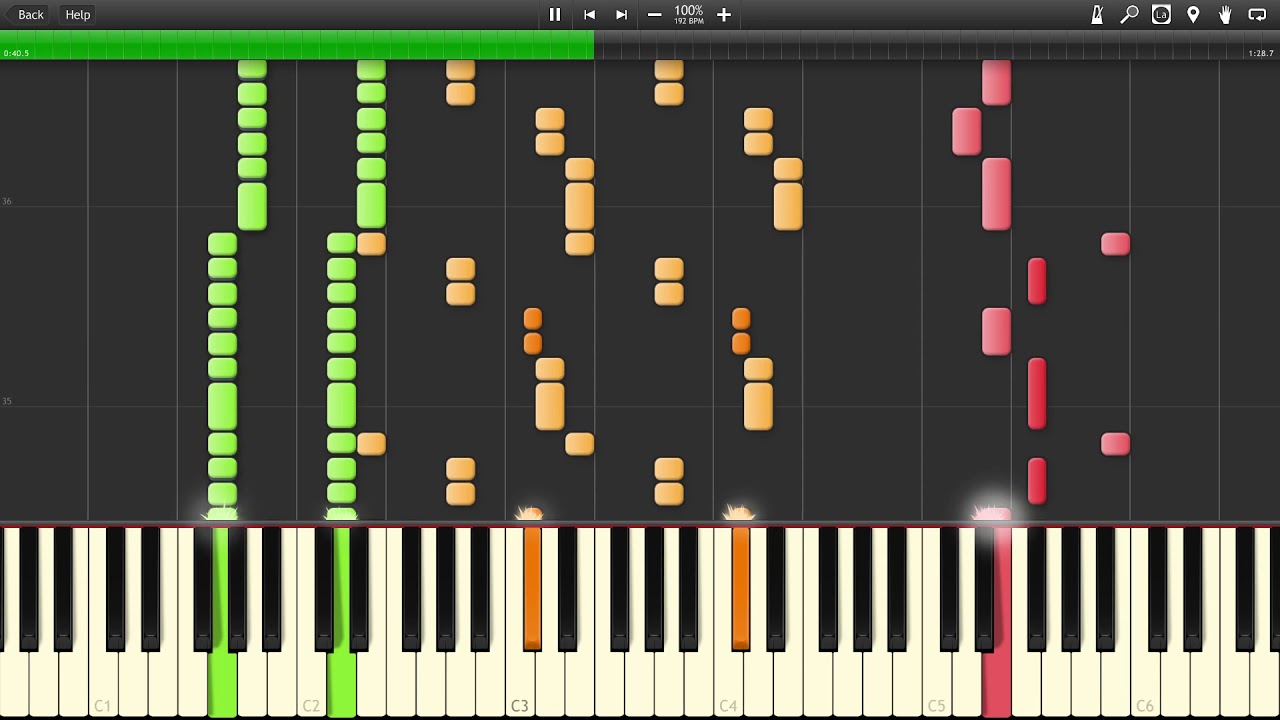
Task: Go Back to the previous screen
Action: [30, 14]
